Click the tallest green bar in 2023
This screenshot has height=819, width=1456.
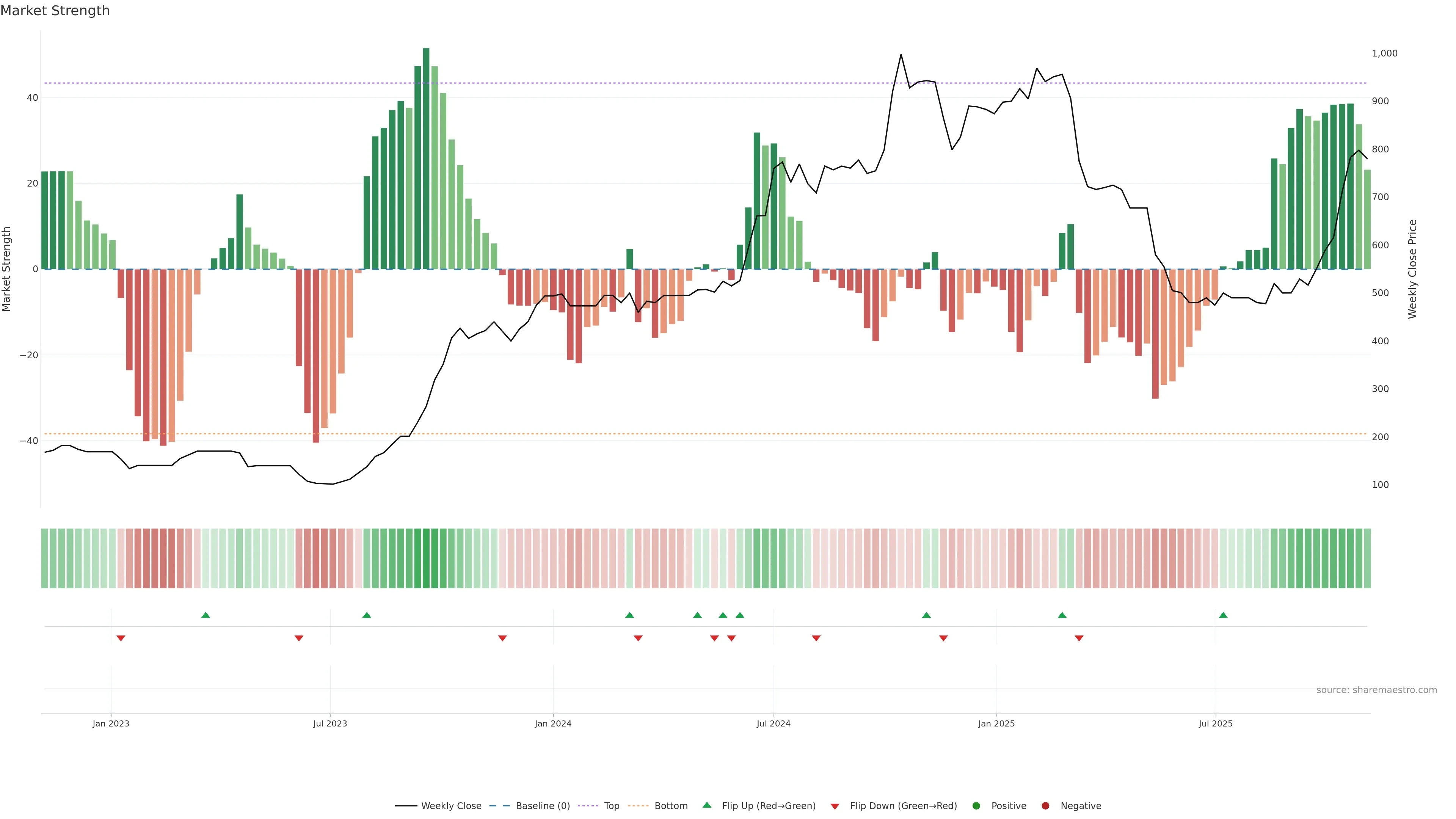click(x=426, y=158)
